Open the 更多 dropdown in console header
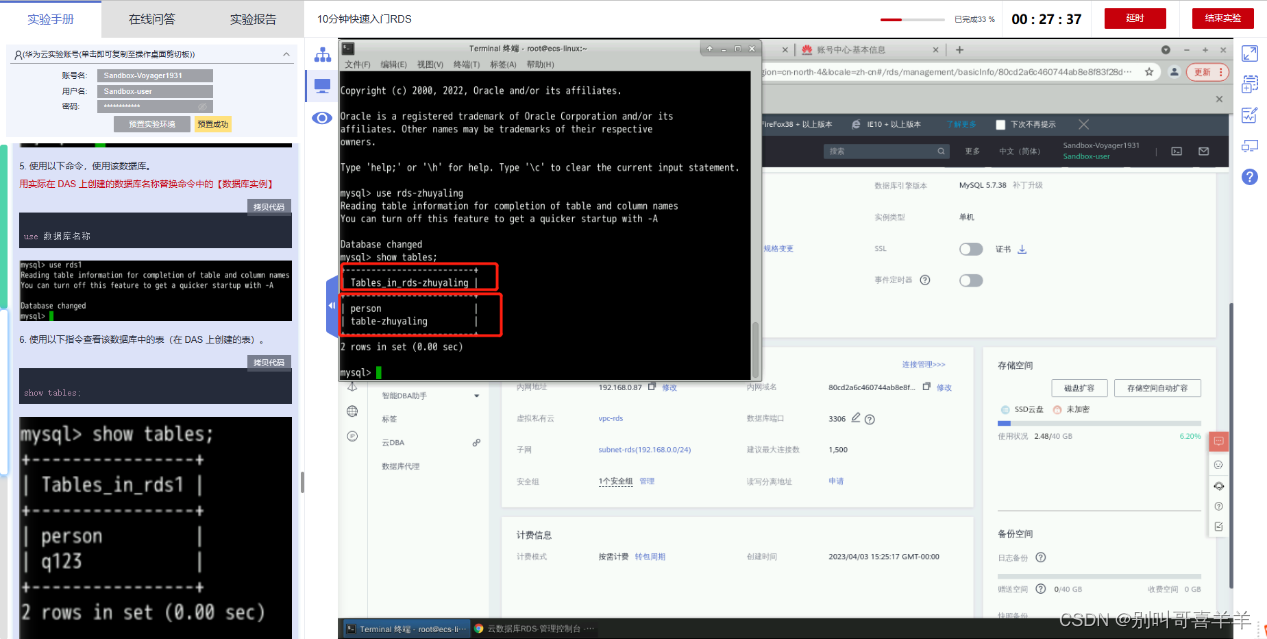Screen dimensions: 1267x639 coord(972,151)
